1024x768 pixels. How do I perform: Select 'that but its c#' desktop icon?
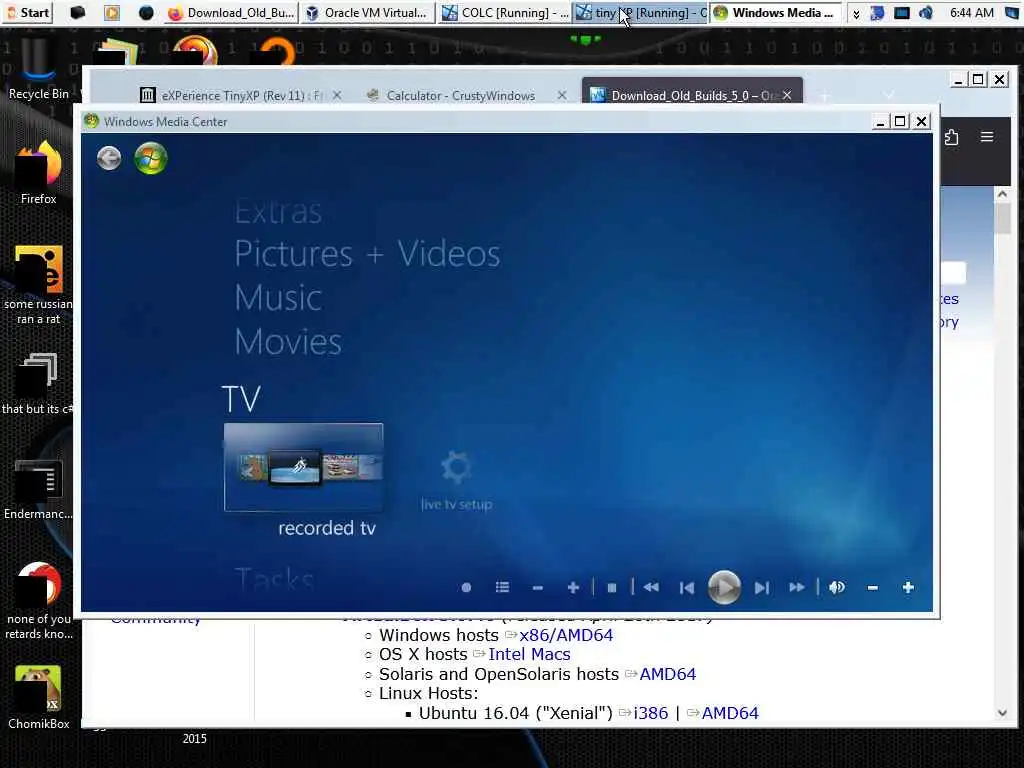[39, 384]
